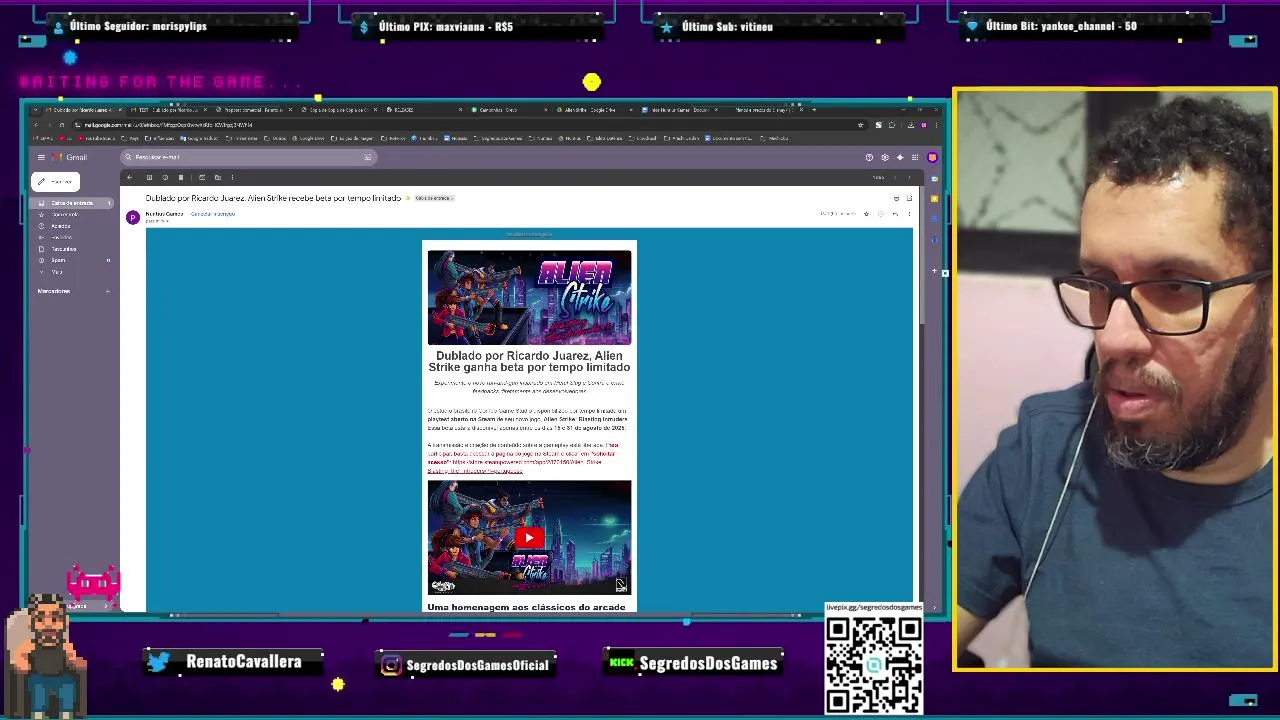
Task: Reply to the email with arrow icon
Action: pyautogui.click(x=895, y=214)
